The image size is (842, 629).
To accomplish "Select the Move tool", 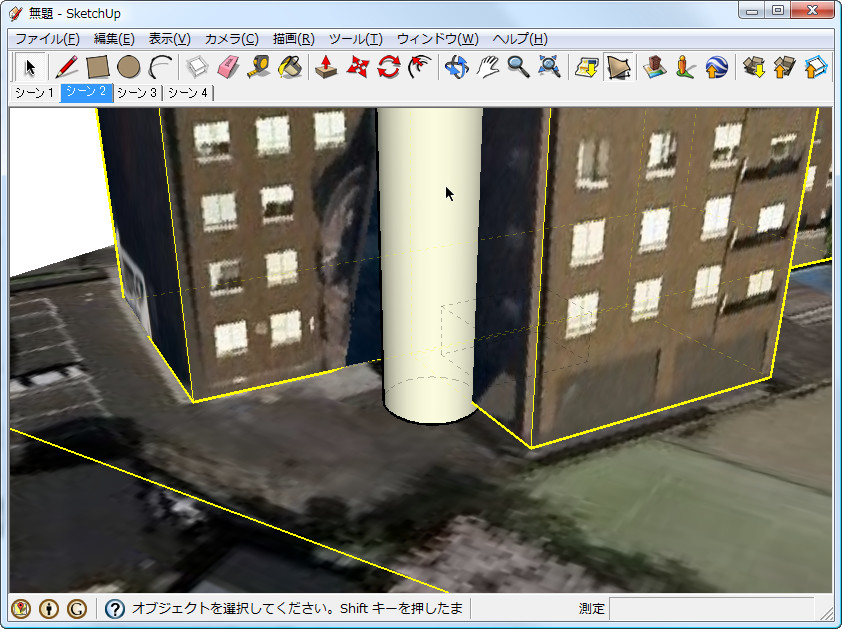I will (x=358, y=67).
